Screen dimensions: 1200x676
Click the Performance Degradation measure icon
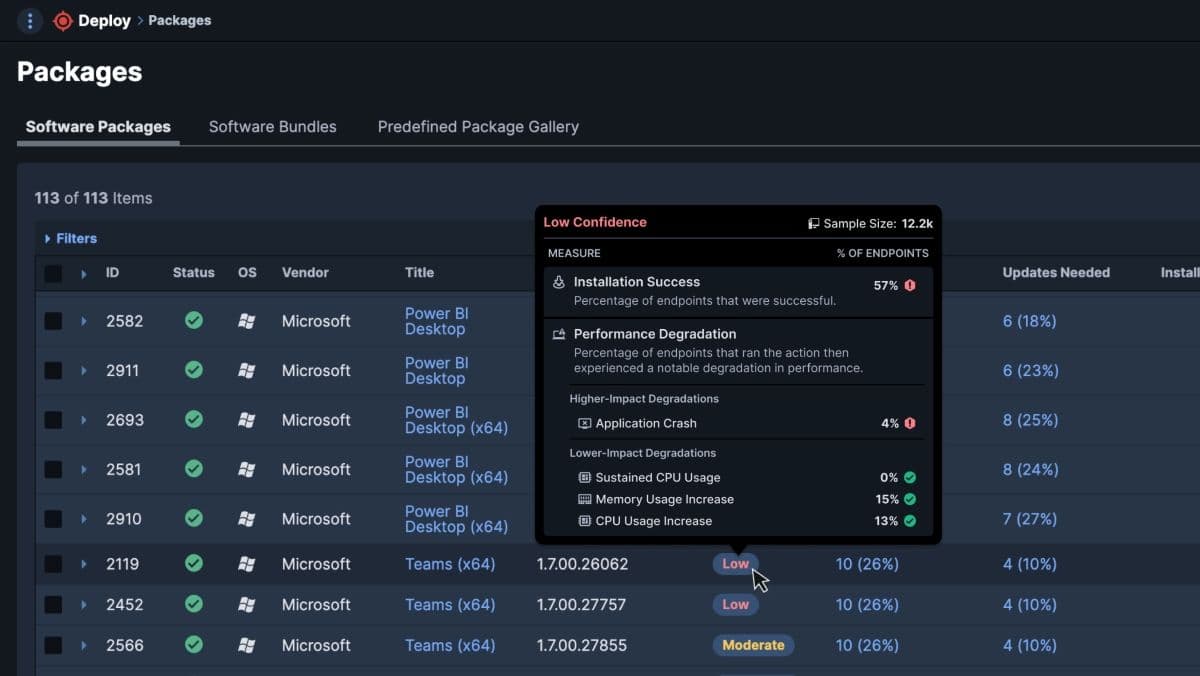[x=559, y=334]
